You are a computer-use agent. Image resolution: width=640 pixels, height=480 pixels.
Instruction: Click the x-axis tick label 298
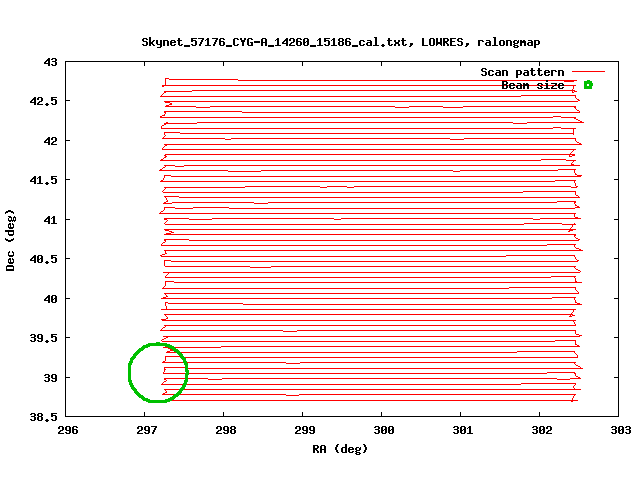click(226, 430)
